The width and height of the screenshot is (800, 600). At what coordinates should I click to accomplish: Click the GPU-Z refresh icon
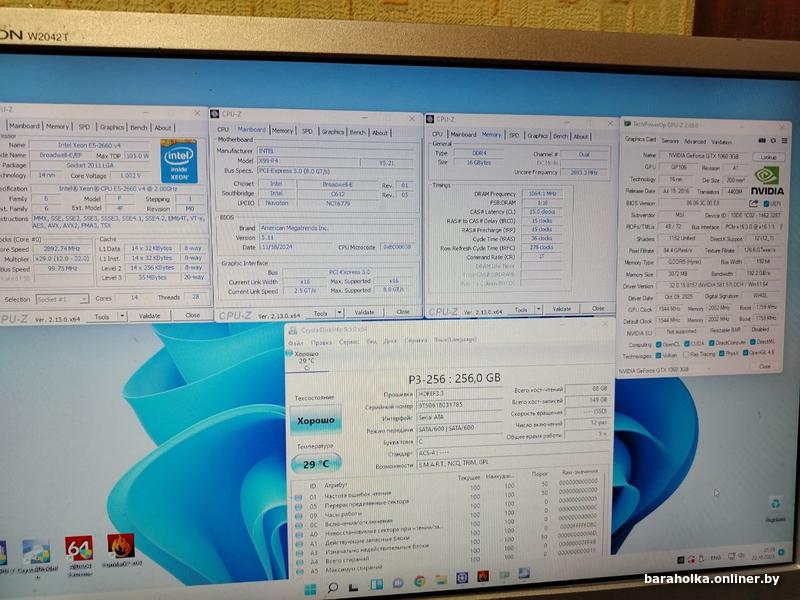[x=773, y=140]
